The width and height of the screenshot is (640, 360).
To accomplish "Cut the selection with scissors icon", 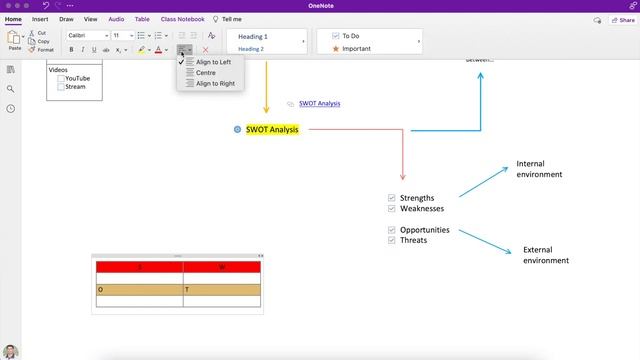I will click(x=32, y=33).
